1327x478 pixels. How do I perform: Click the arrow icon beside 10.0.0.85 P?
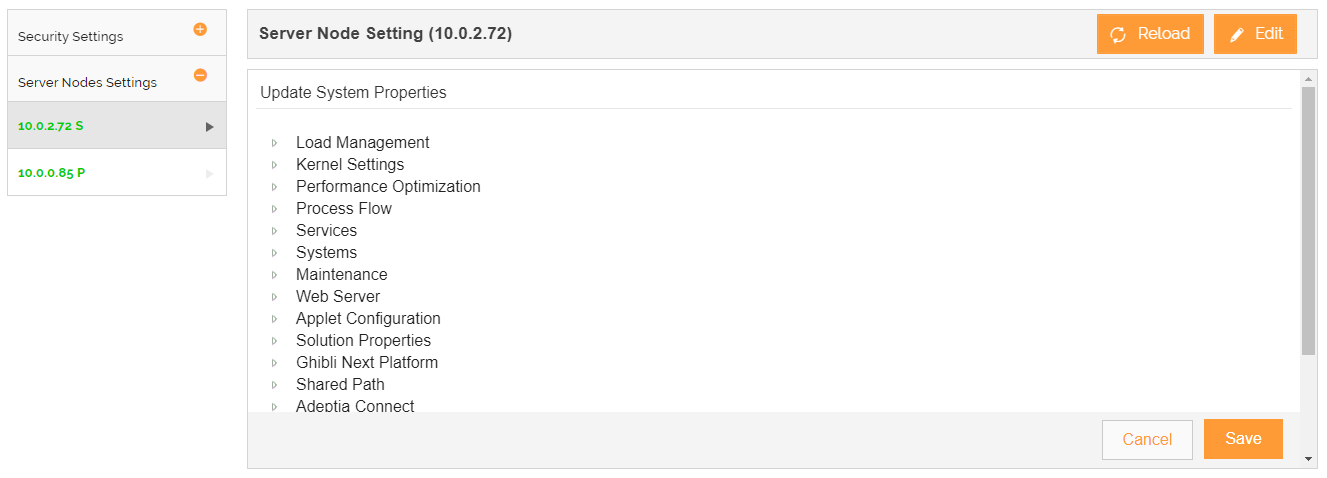210,173
